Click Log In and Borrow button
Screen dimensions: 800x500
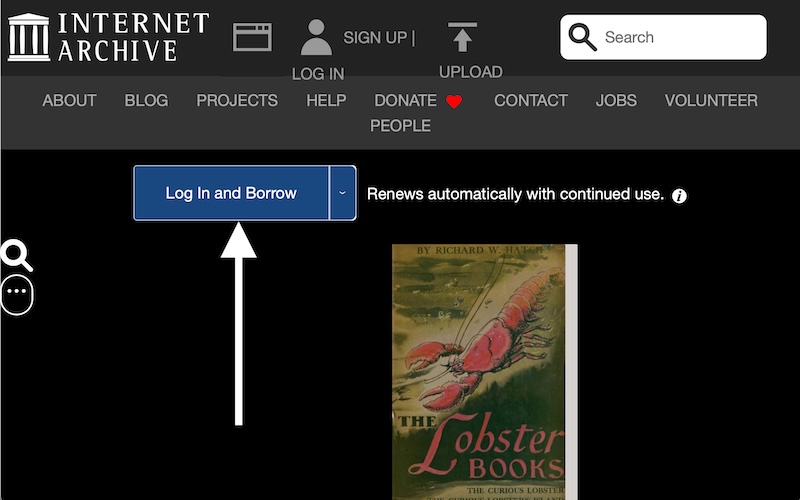tap(231, 193)
